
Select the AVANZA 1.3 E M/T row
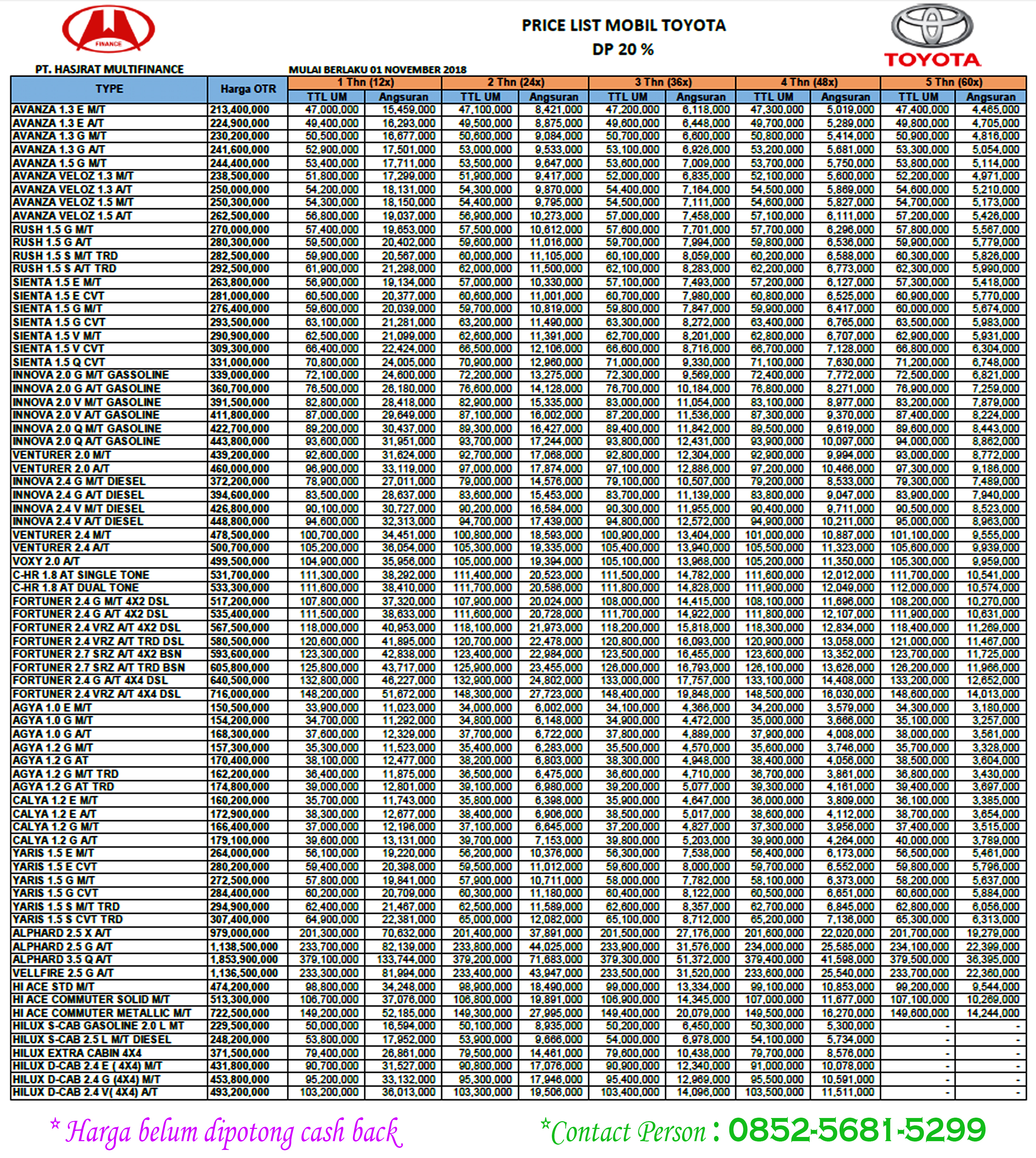pos(518,109)
